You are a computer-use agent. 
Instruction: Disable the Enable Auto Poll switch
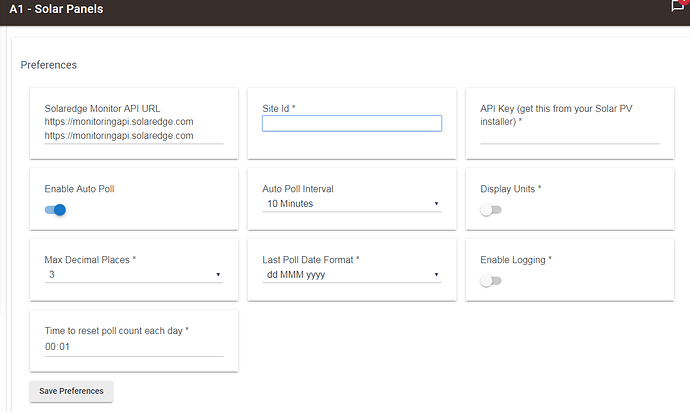55,210
